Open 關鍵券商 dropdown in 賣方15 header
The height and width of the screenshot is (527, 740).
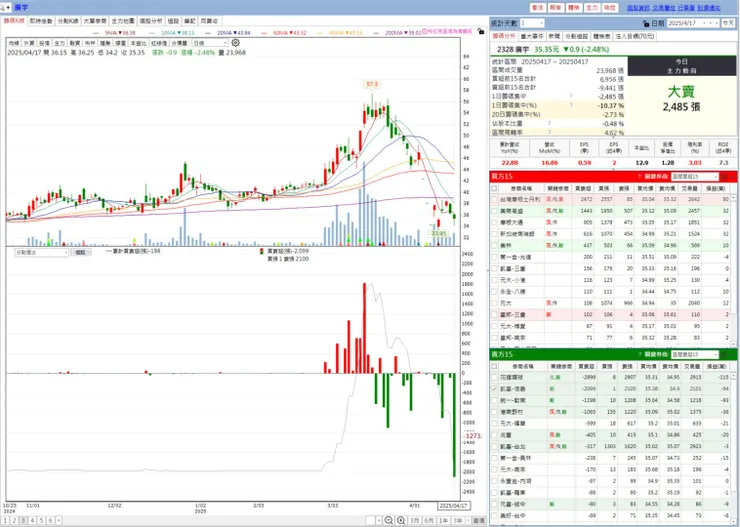pos(694,354)
